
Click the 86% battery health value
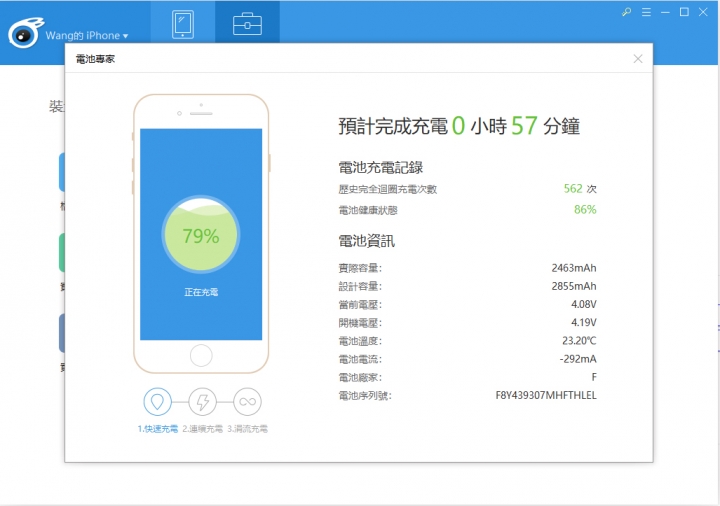(585, 210)
